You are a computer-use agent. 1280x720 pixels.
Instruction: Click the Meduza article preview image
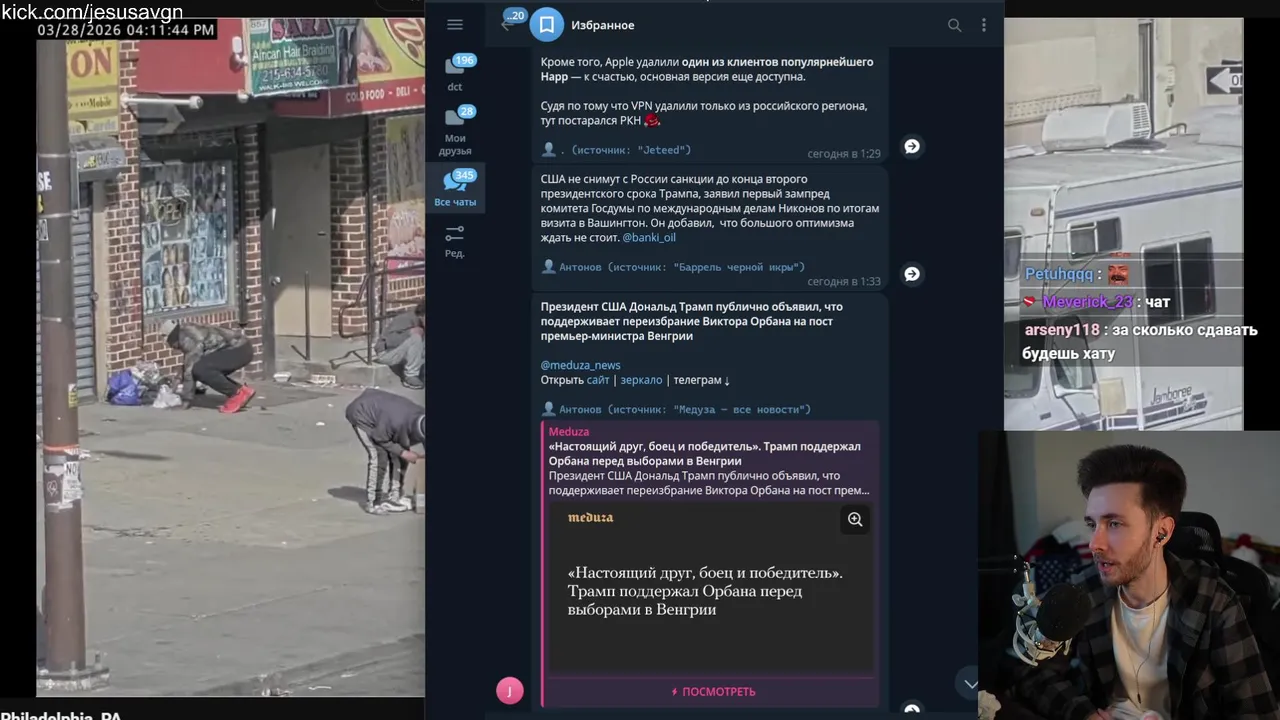710,587
